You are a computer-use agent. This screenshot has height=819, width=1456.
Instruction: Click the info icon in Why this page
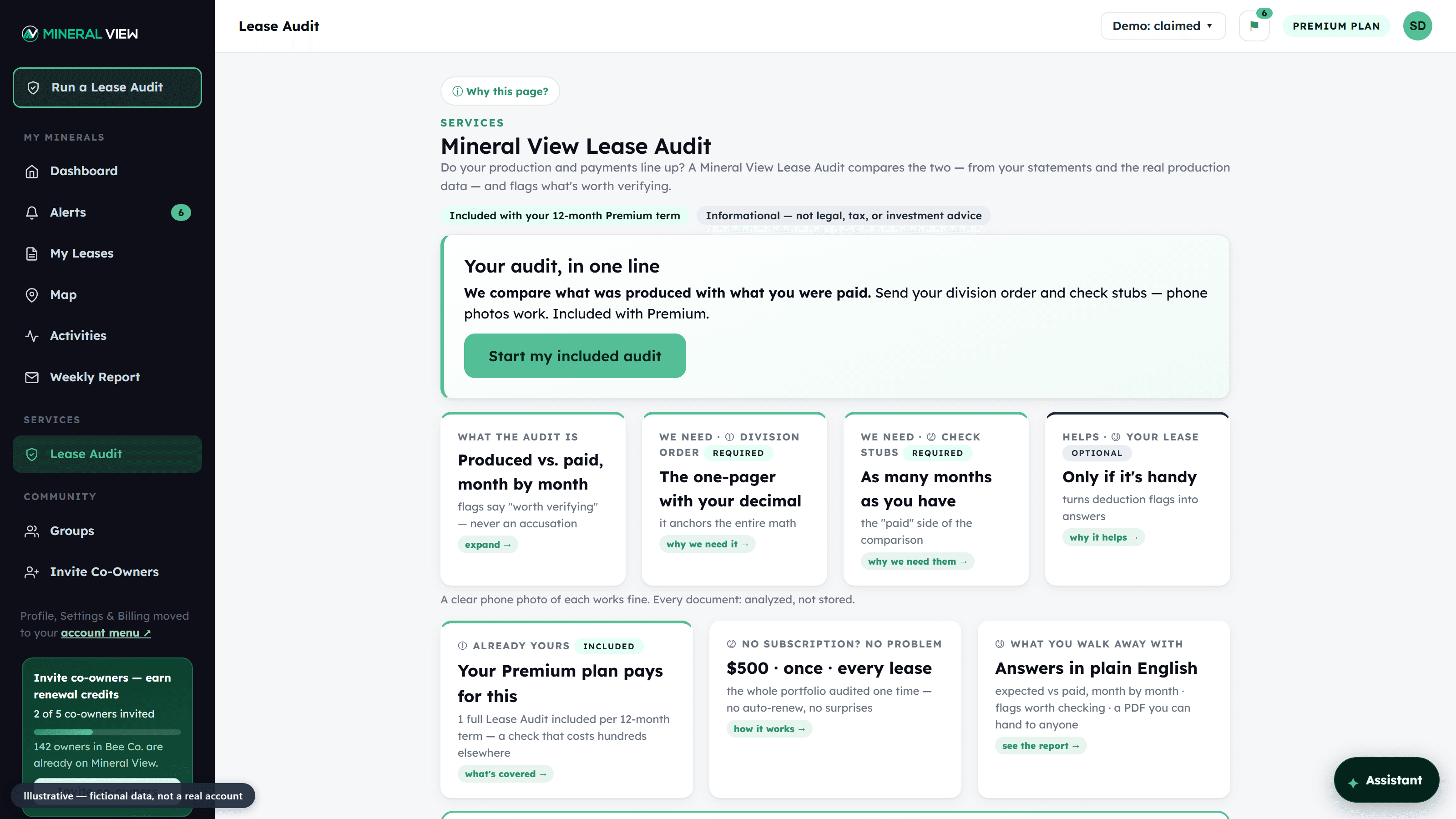[457, 91]
